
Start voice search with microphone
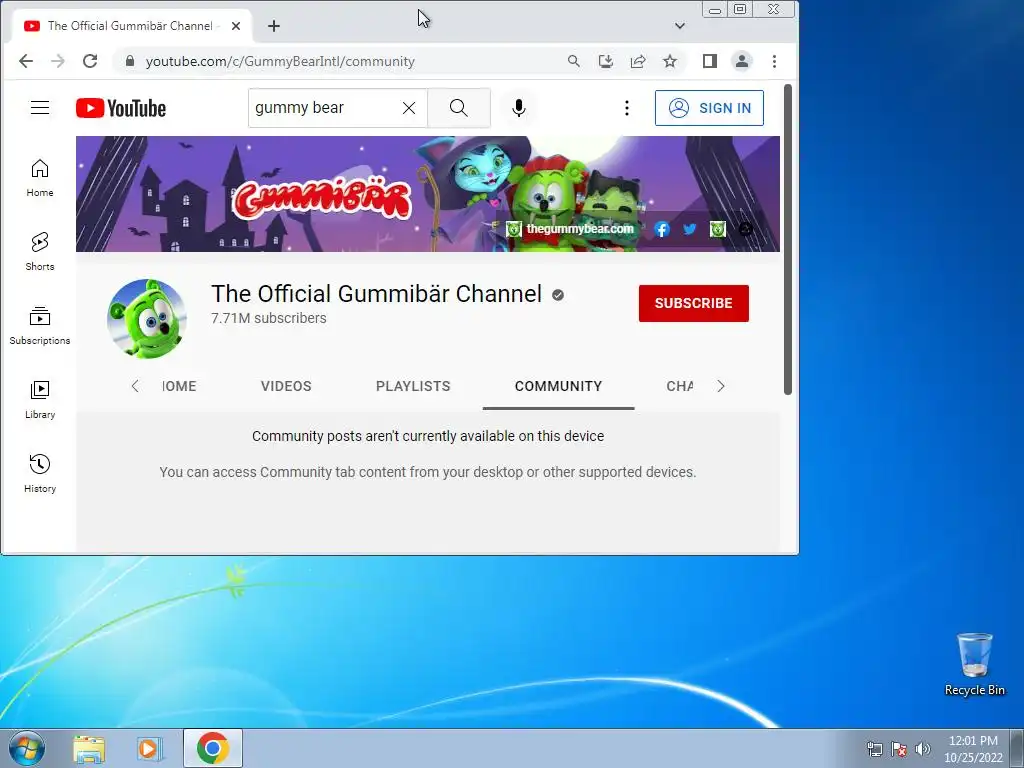tap(519, 108)
